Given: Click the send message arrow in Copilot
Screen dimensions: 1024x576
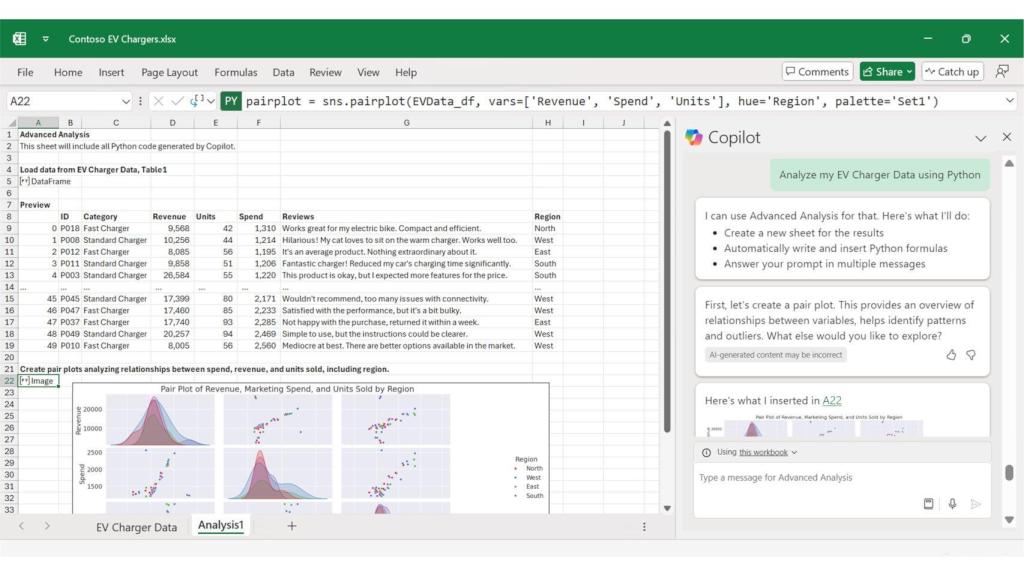Looking at the screenshot, I should pos(975,504).
